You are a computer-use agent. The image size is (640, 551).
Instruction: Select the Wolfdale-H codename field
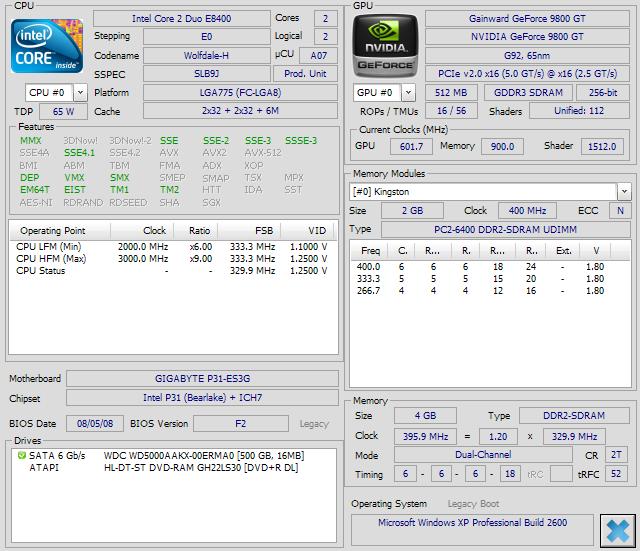pyautogui.click(x=206, y=56)
